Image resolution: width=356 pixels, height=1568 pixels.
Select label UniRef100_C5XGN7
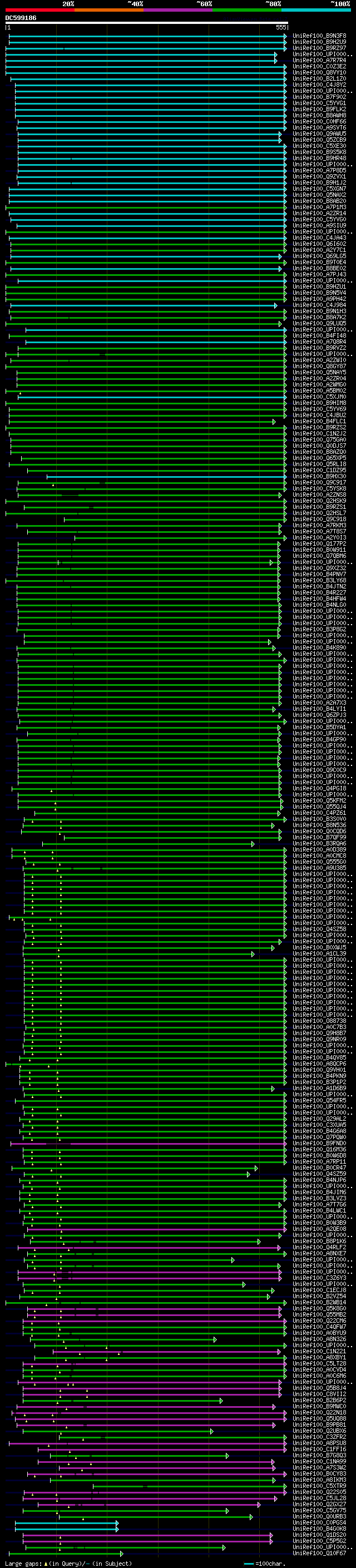(319, 189)
